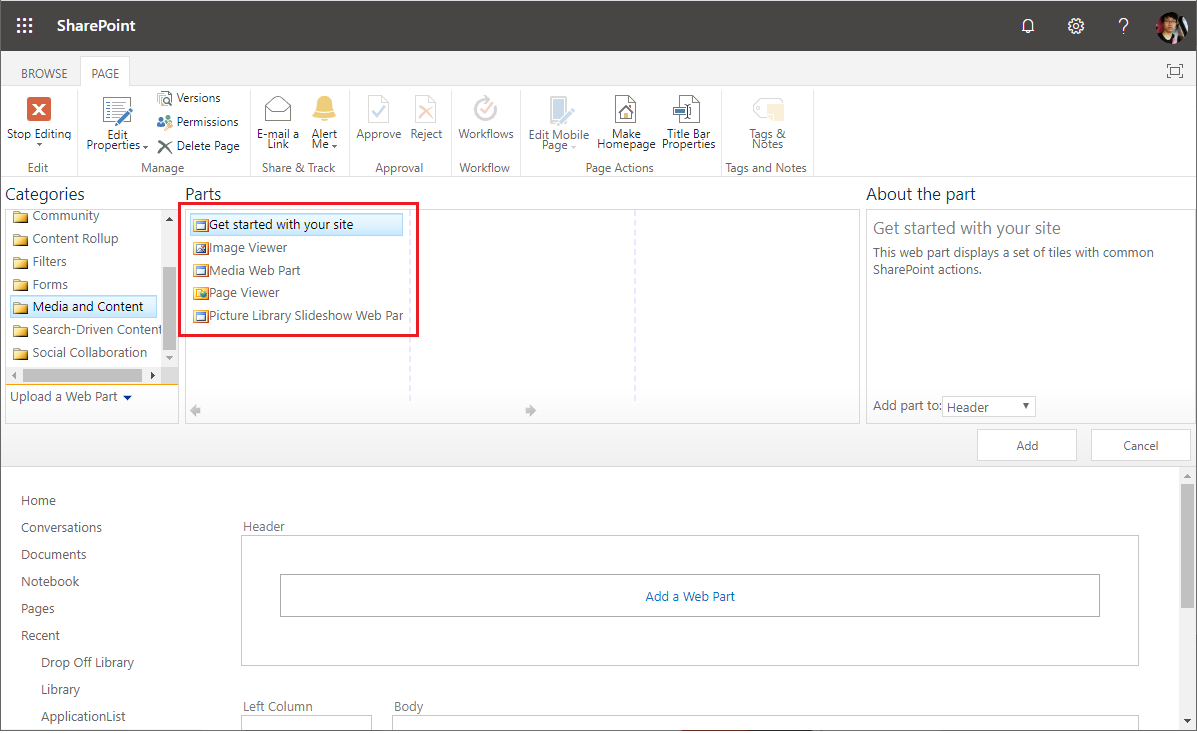1197x733 pixels.
Task: Click the Alert Me bell icon
Action: click(324, 108)
